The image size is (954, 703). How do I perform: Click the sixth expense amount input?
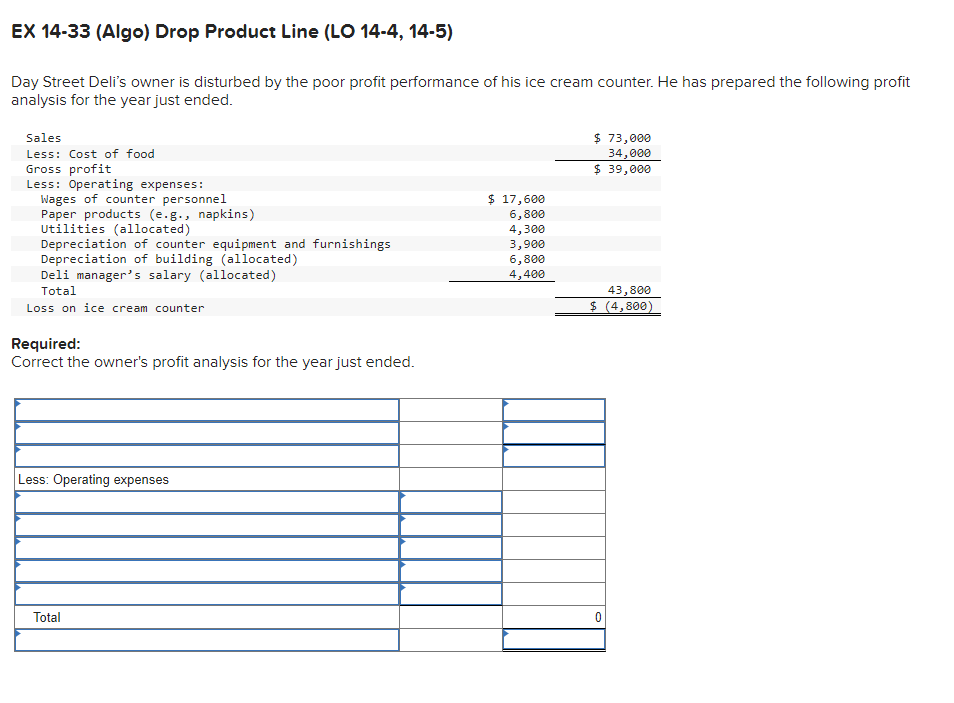[x=450, y=593]
